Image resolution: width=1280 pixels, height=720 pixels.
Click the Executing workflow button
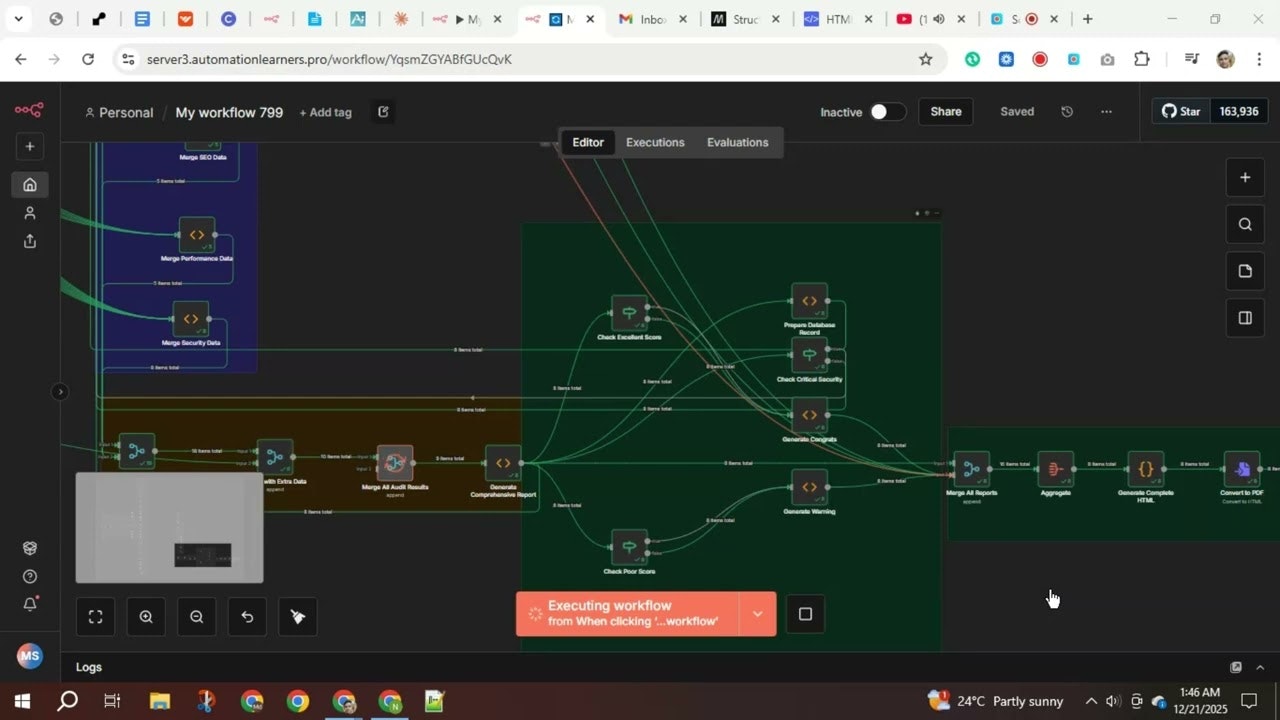coord(627,613)
